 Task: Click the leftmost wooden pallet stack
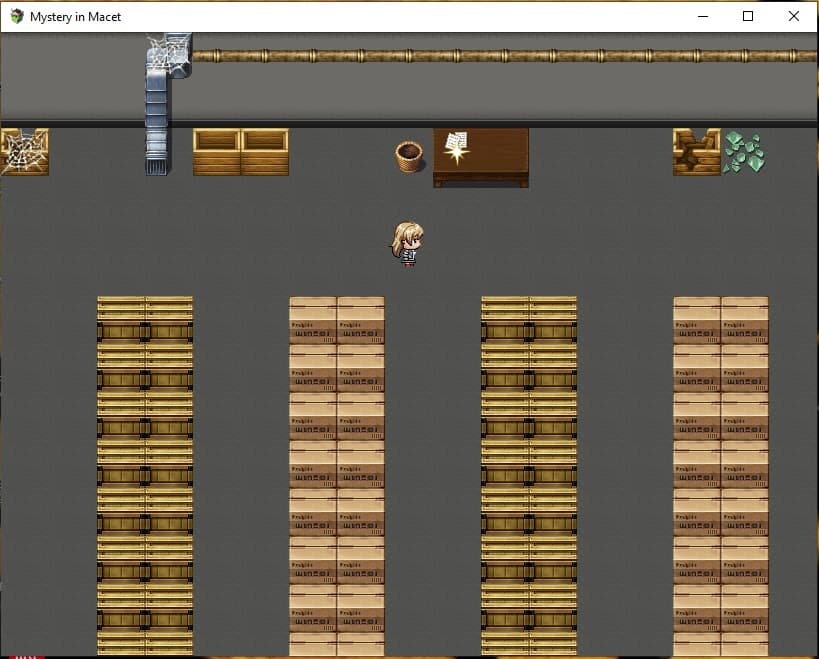coord(145,476)
